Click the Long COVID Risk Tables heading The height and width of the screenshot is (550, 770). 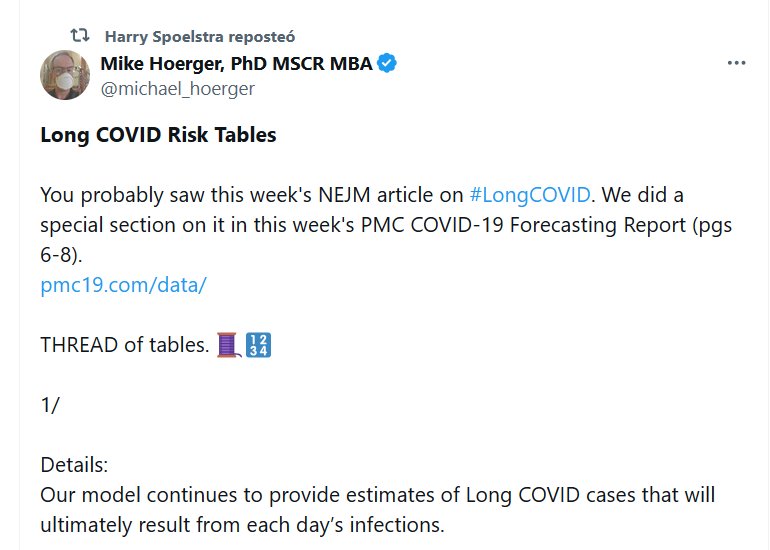tap(158, 135)
